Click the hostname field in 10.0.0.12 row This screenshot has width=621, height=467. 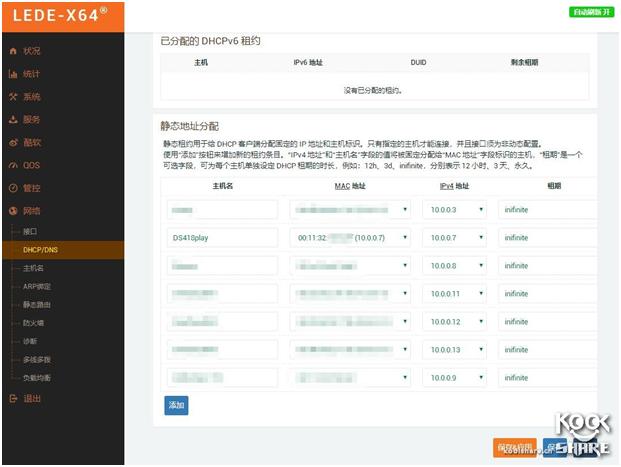(222, 322)
